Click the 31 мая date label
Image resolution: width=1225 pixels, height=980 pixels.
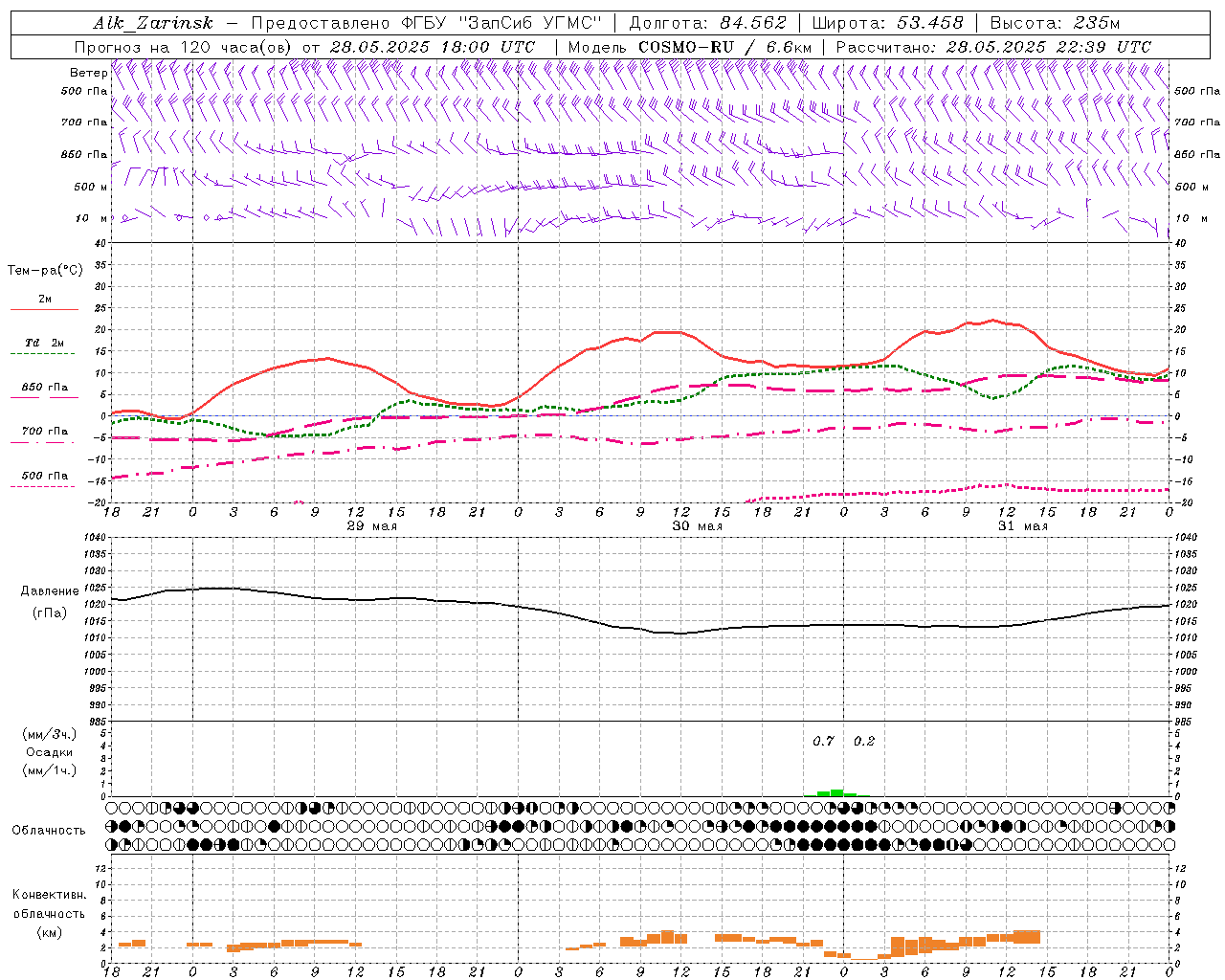[x=1022, y=526]
